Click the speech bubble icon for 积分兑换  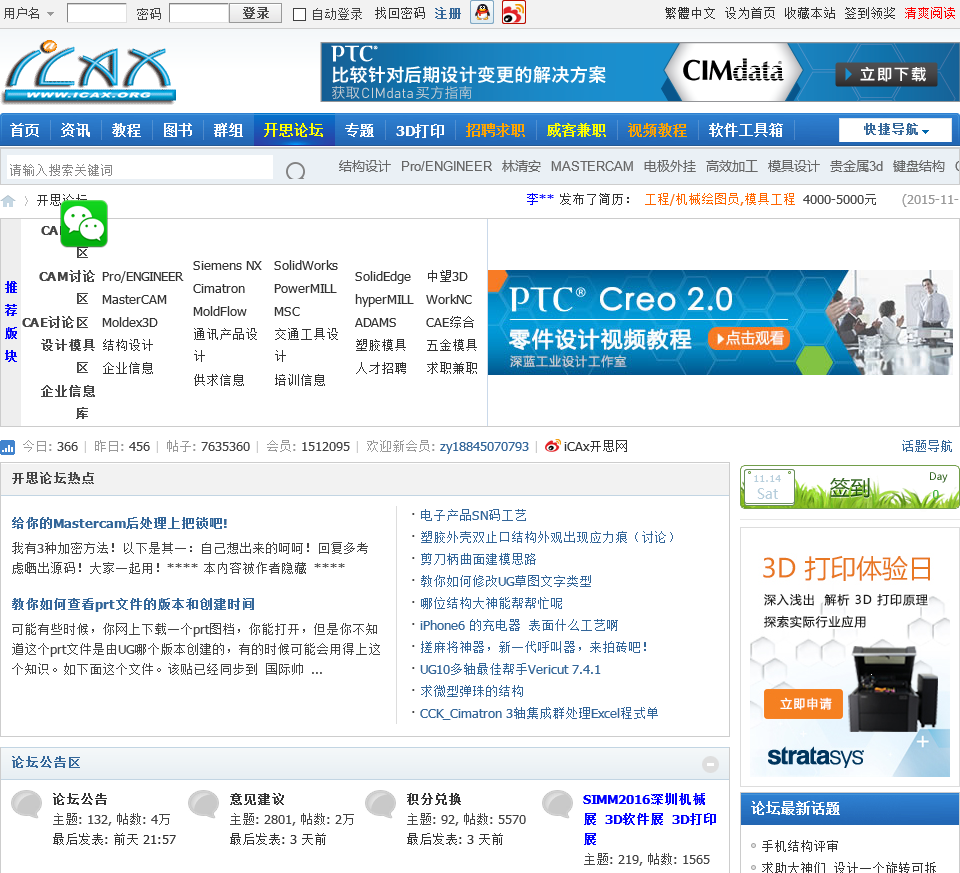[381, 804]
